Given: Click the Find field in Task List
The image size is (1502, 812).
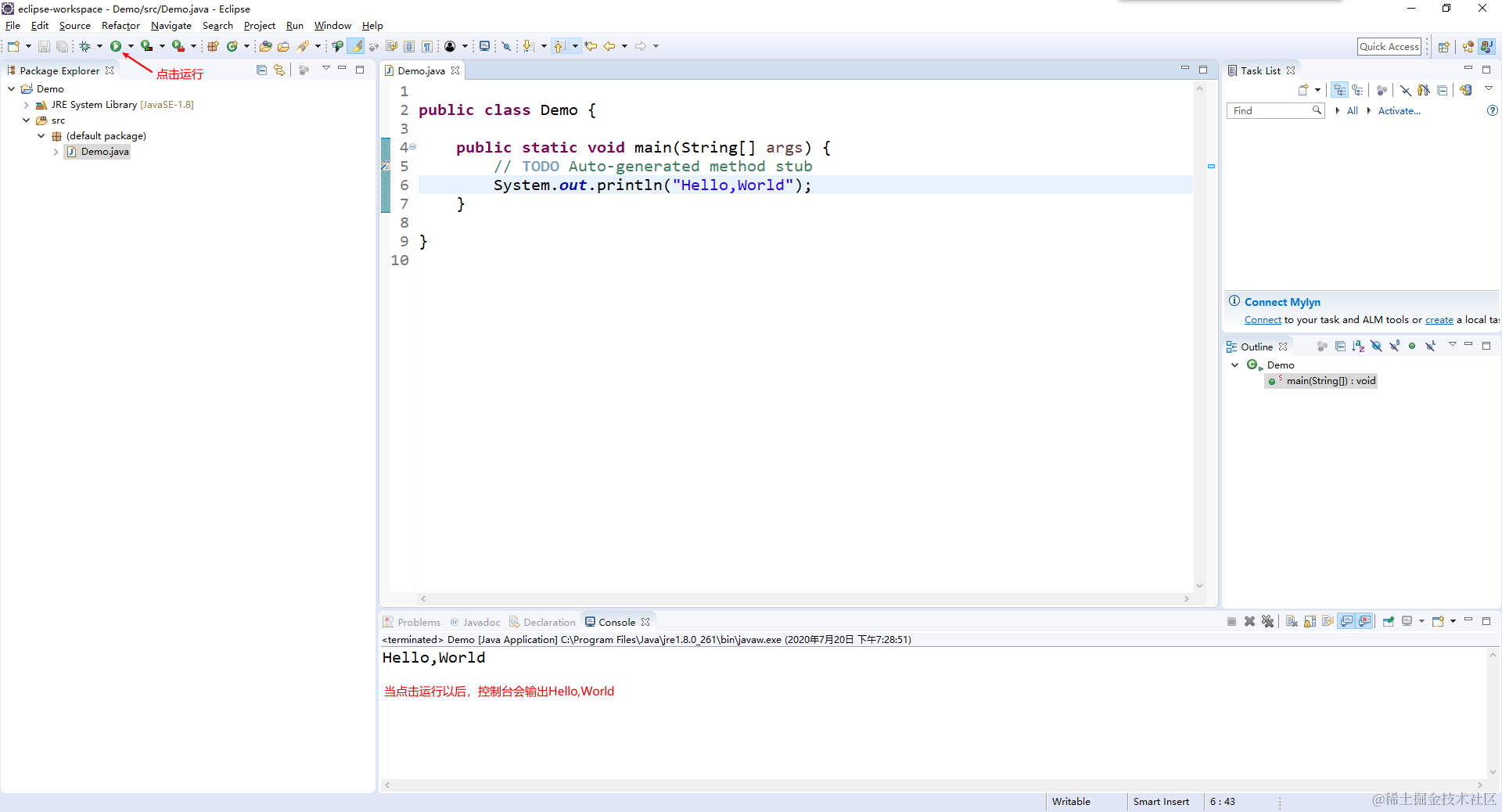Looking at the screenshot, I should pyautogui.click(x=1275, y=111).
